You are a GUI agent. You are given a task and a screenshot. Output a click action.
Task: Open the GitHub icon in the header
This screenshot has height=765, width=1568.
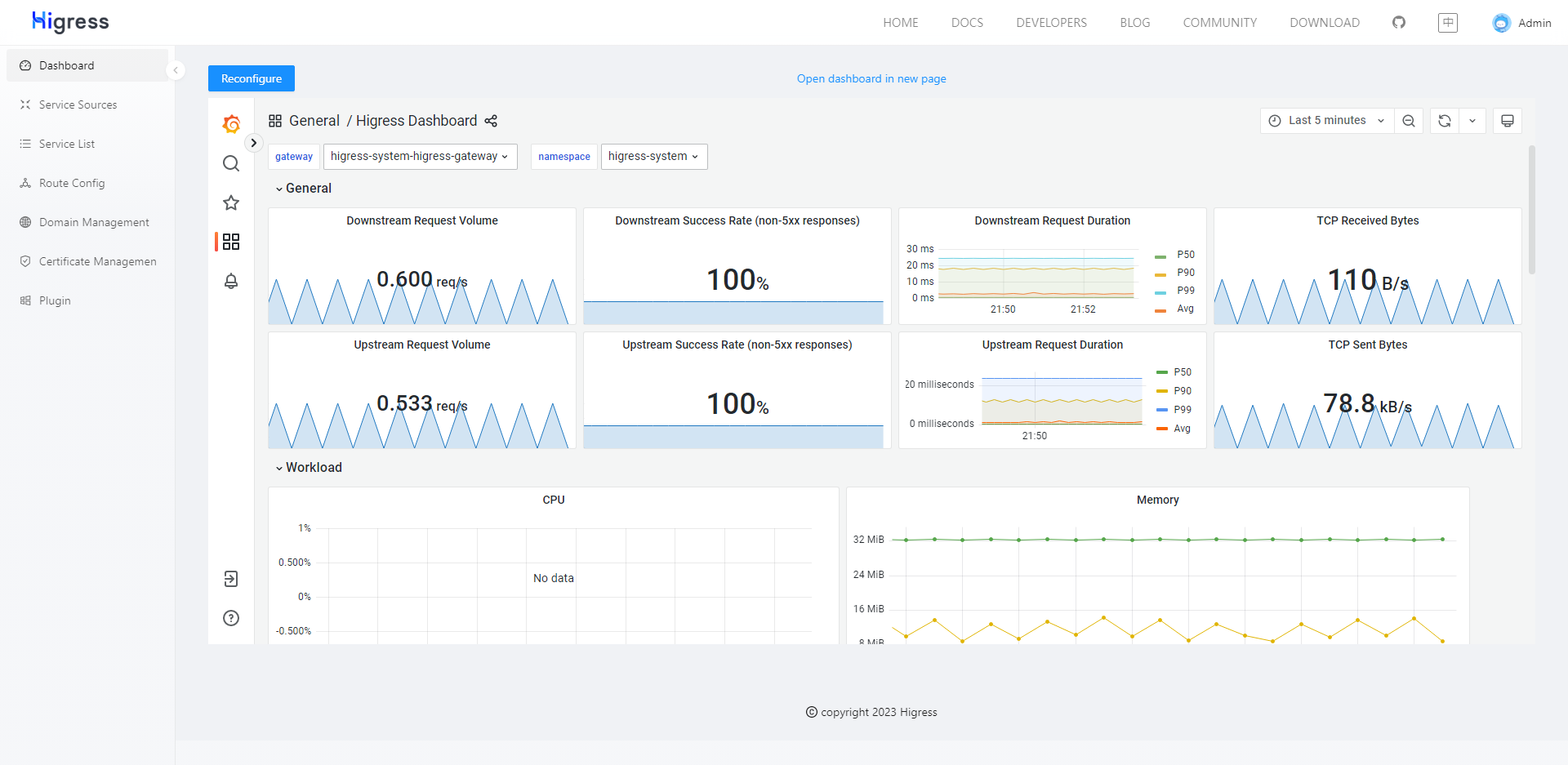coord(1399,22)
